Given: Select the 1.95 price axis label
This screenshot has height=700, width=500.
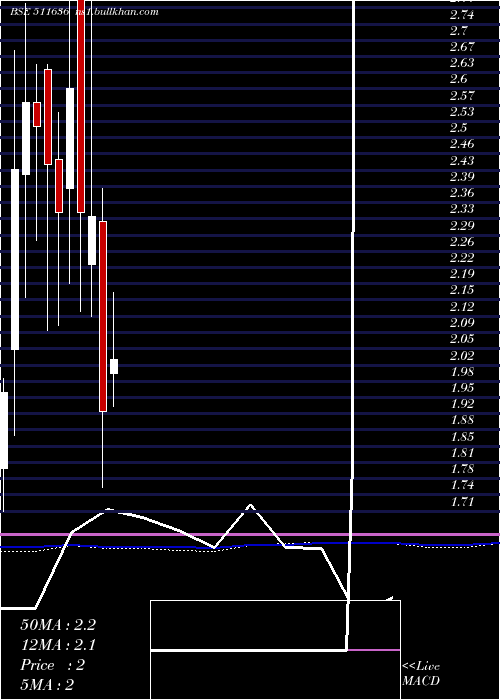Looking at the screenshot, I should pyautogui.click(x=462, y=388).
